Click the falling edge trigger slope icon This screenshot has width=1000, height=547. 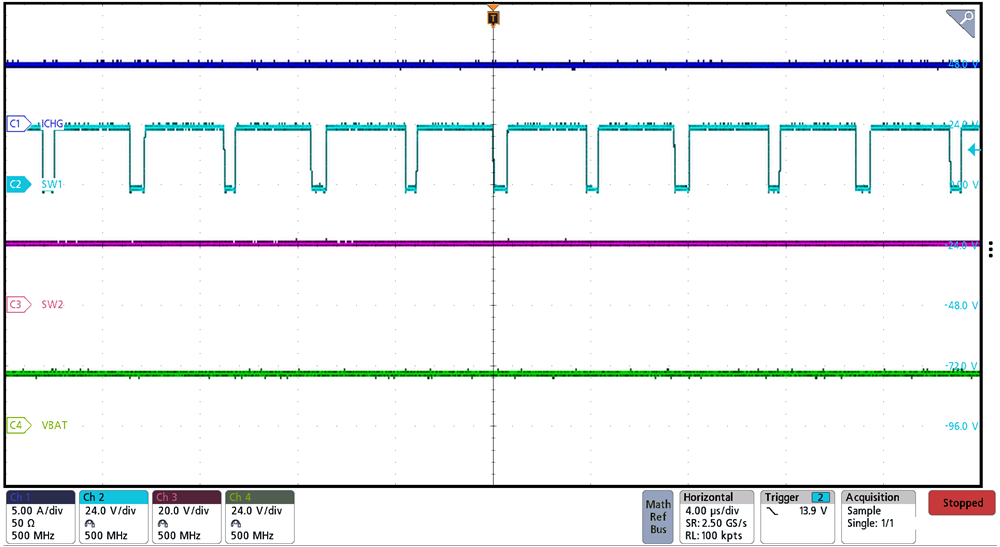(772, 511)
